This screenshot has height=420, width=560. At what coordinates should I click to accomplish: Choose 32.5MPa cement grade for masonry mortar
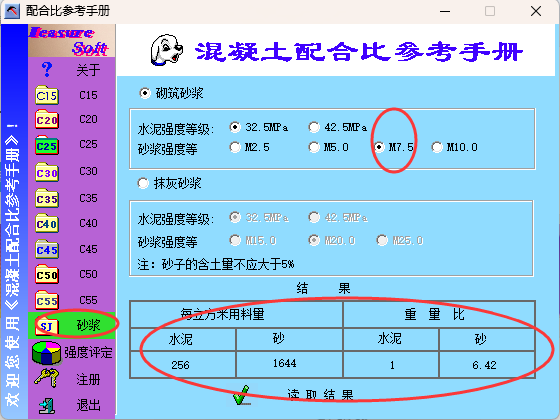coord(235,127)
